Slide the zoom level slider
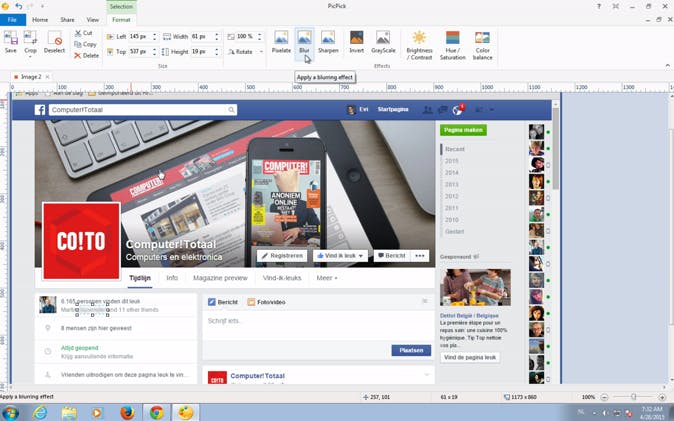Screen dimensions: 674x421 pyautogui.click(x=633, y=397)
